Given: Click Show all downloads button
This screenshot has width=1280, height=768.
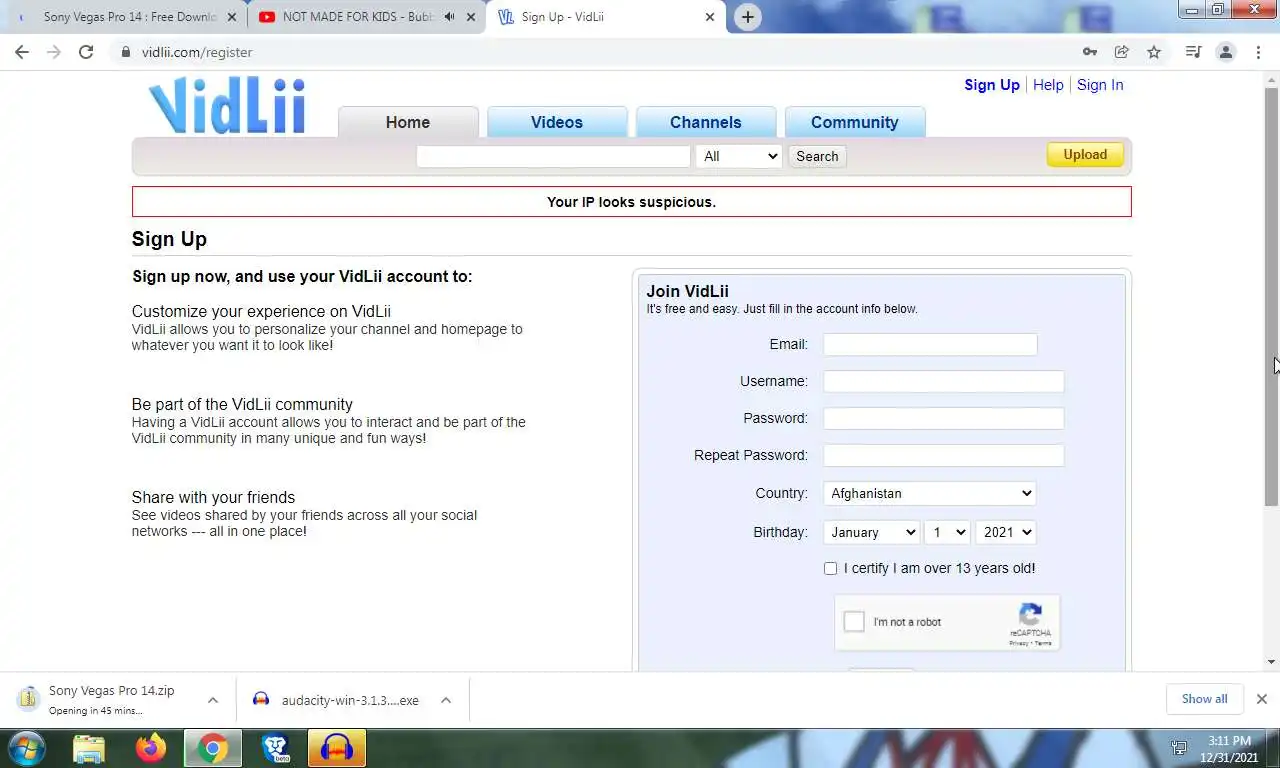Looking at the screenshot, I should pyautogui.click(x=1204, y=699).
